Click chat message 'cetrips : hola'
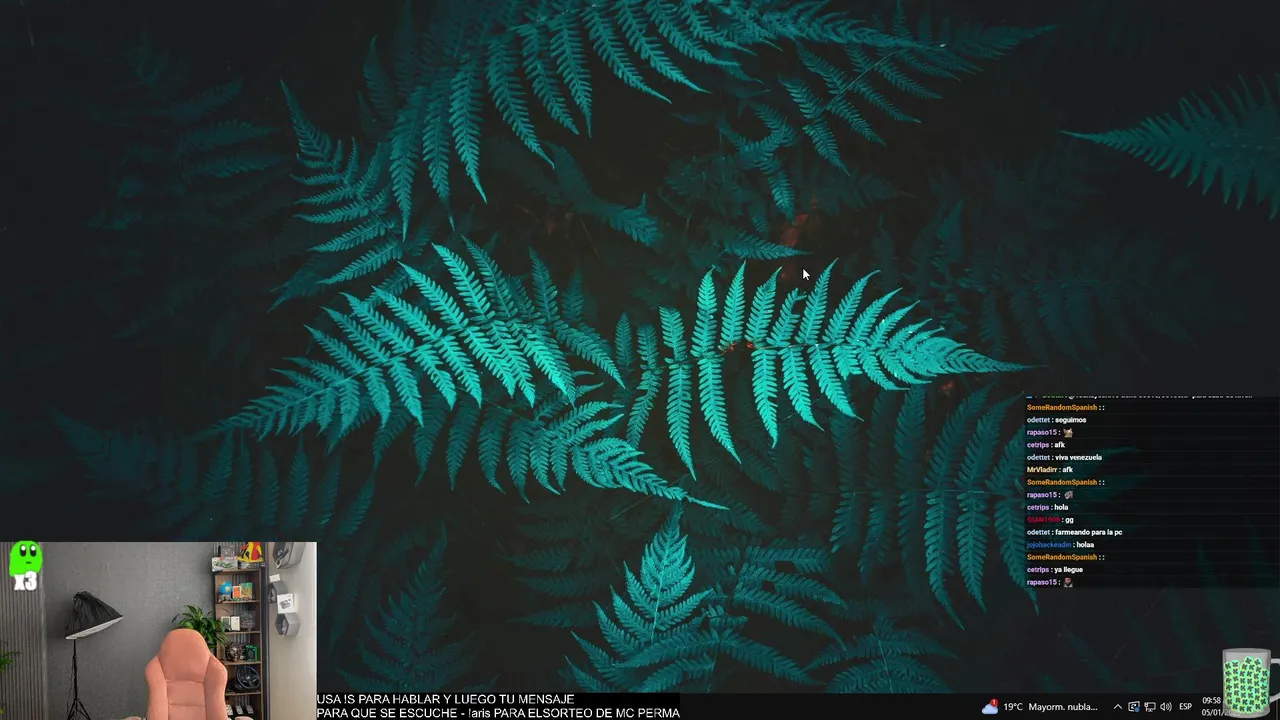 (x=1048, y=507)
